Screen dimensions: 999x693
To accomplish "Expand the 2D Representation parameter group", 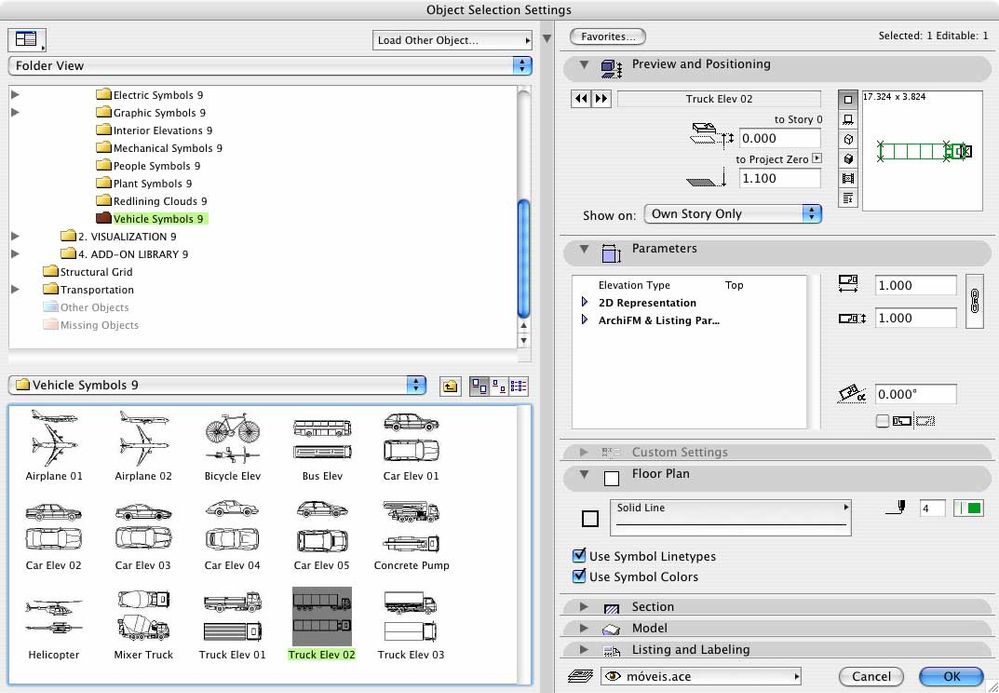I will tap(586, 303).
